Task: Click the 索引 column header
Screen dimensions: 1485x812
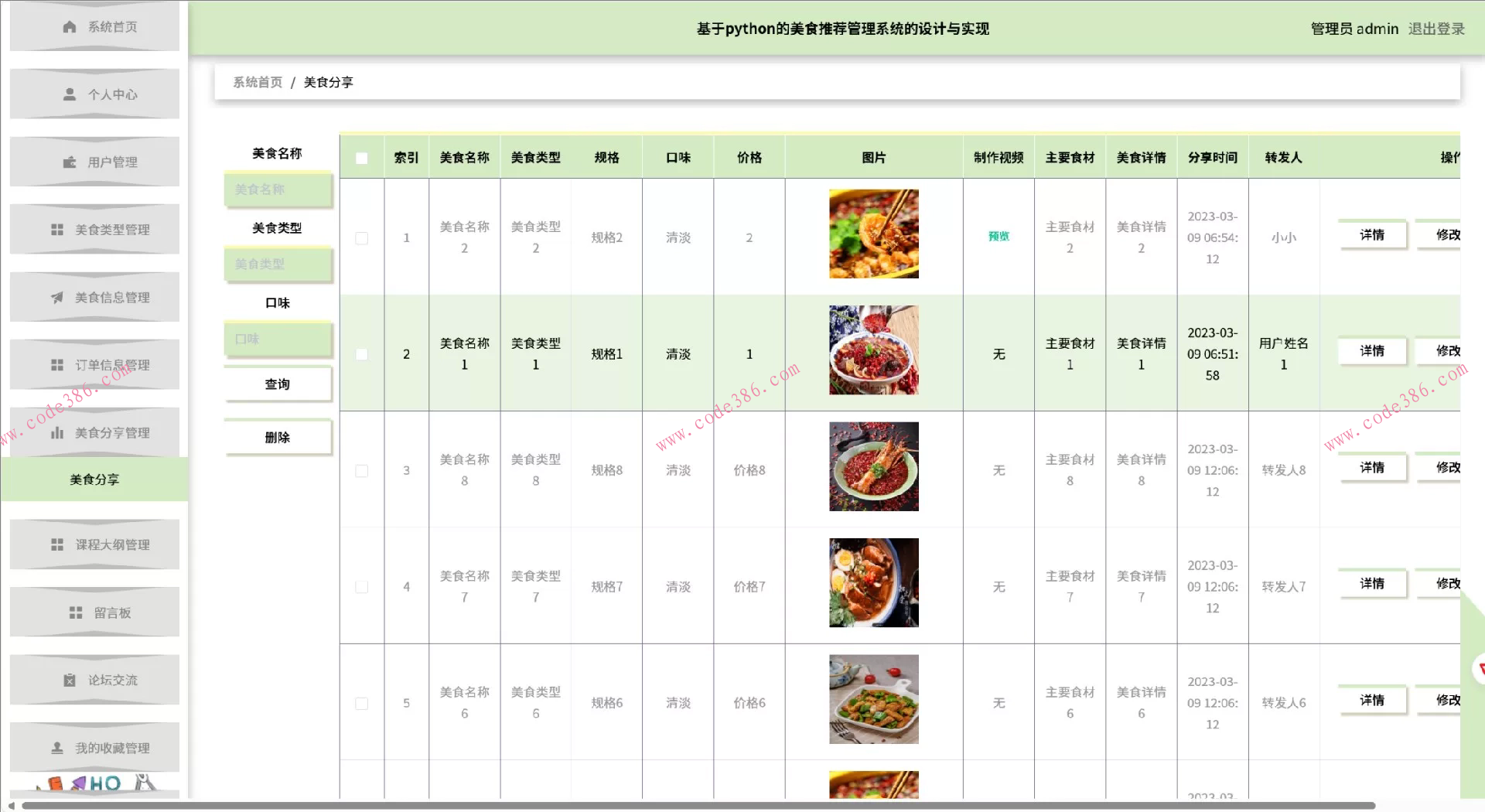Action: tap(406, 158)
